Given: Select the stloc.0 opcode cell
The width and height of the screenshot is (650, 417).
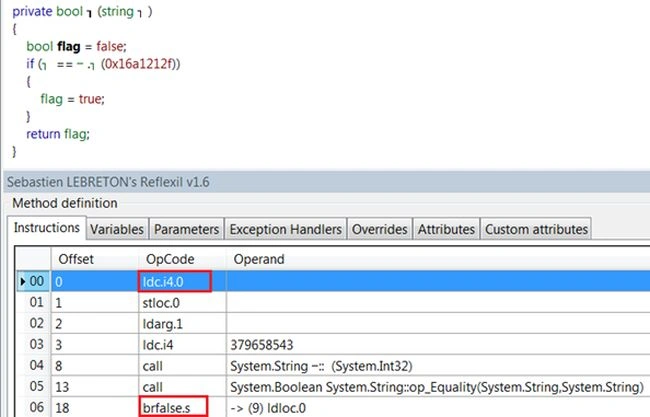Looking at the screenshot, I should click(x=182, y=303).
